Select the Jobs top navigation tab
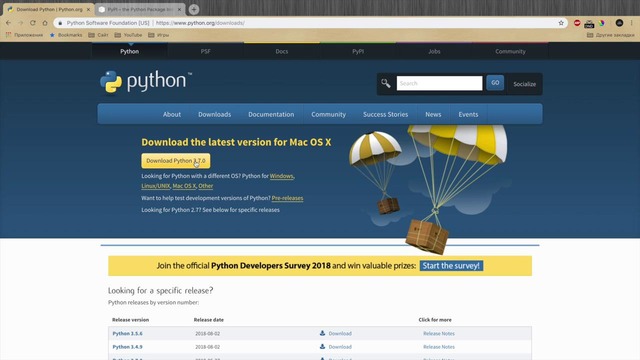This screenshot has height=360, width=640. coord(434,51)
